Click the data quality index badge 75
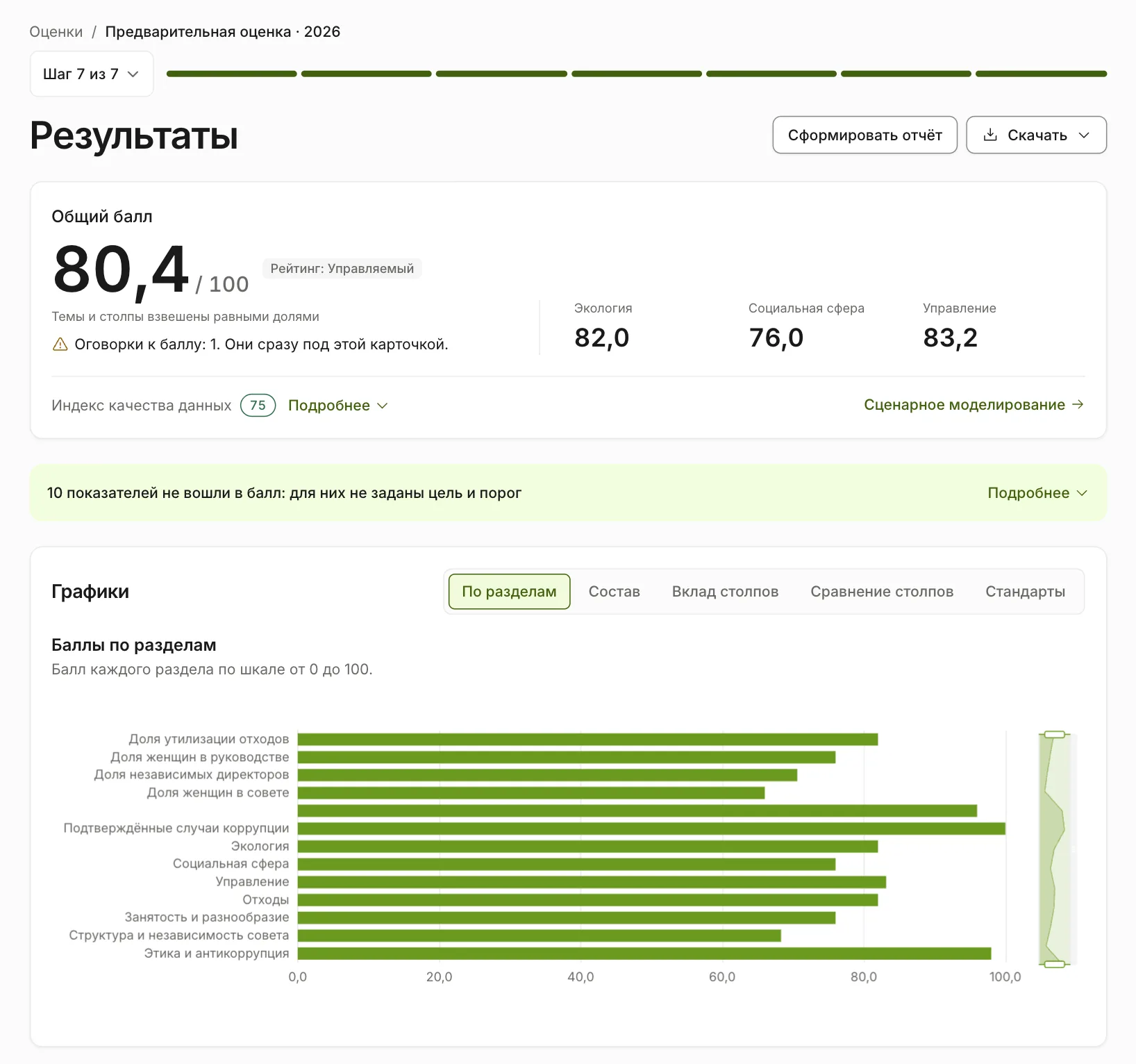Screen dimensions: 1136x1064 (x=258, y=405)
